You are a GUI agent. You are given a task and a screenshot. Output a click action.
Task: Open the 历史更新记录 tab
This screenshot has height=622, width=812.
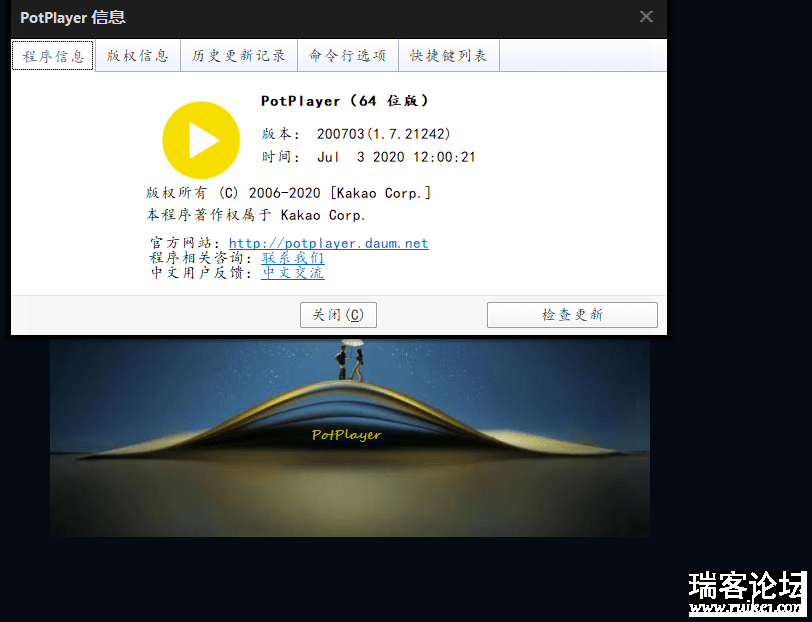(x=239, y=55)
